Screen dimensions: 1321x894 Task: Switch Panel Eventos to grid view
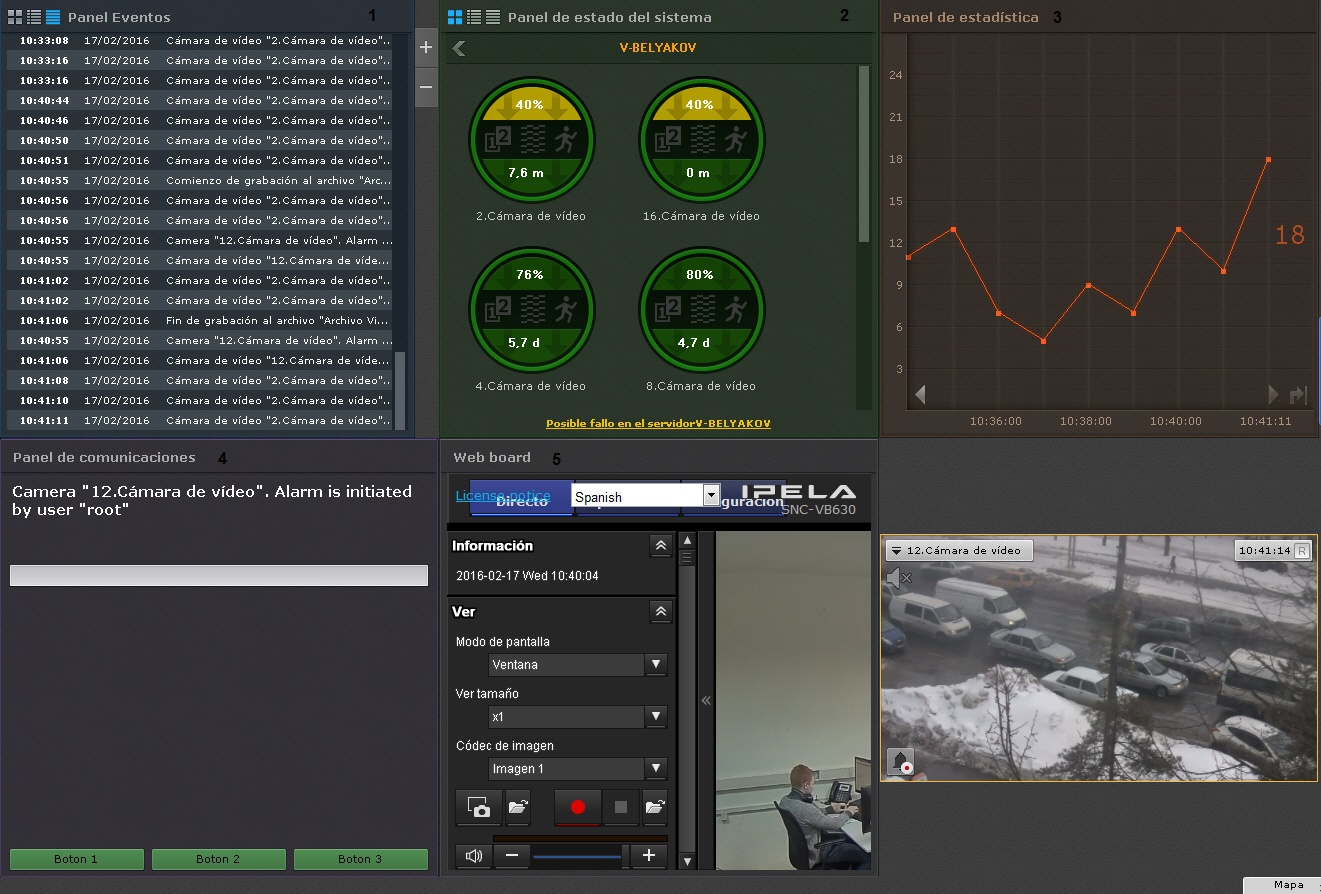15,17
